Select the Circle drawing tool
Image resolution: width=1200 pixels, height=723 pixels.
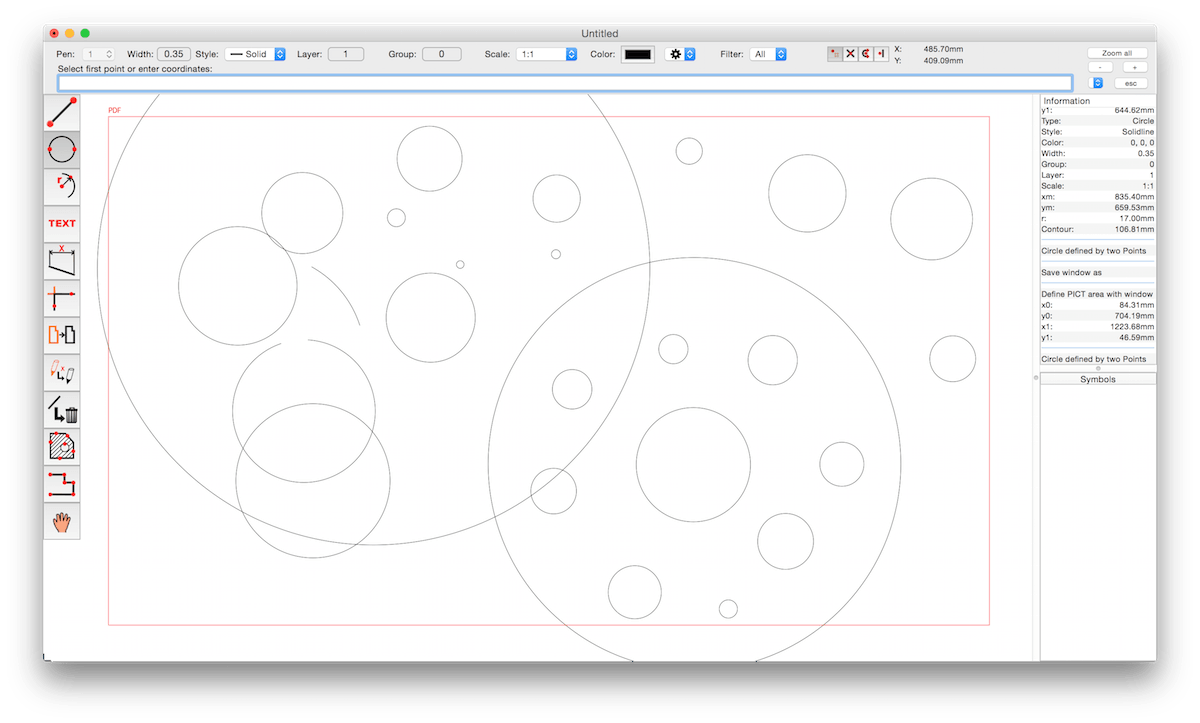[61, 149]
